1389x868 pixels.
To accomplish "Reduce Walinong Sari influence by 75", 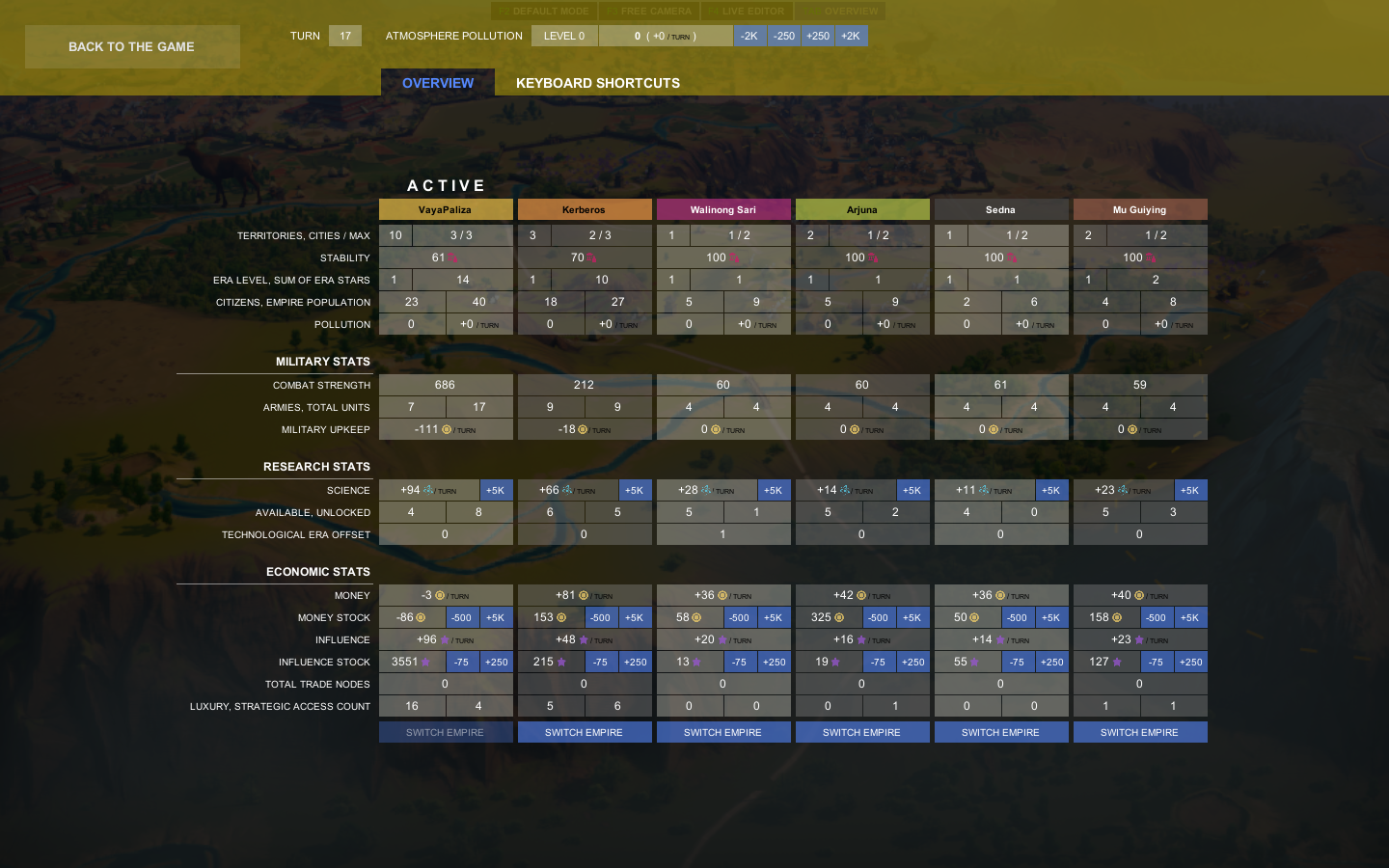I will tap(740, 662).
